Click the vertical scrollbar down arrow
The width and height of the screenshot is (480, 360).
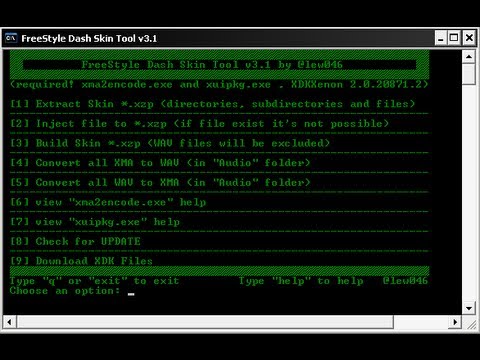click(469, 308)
